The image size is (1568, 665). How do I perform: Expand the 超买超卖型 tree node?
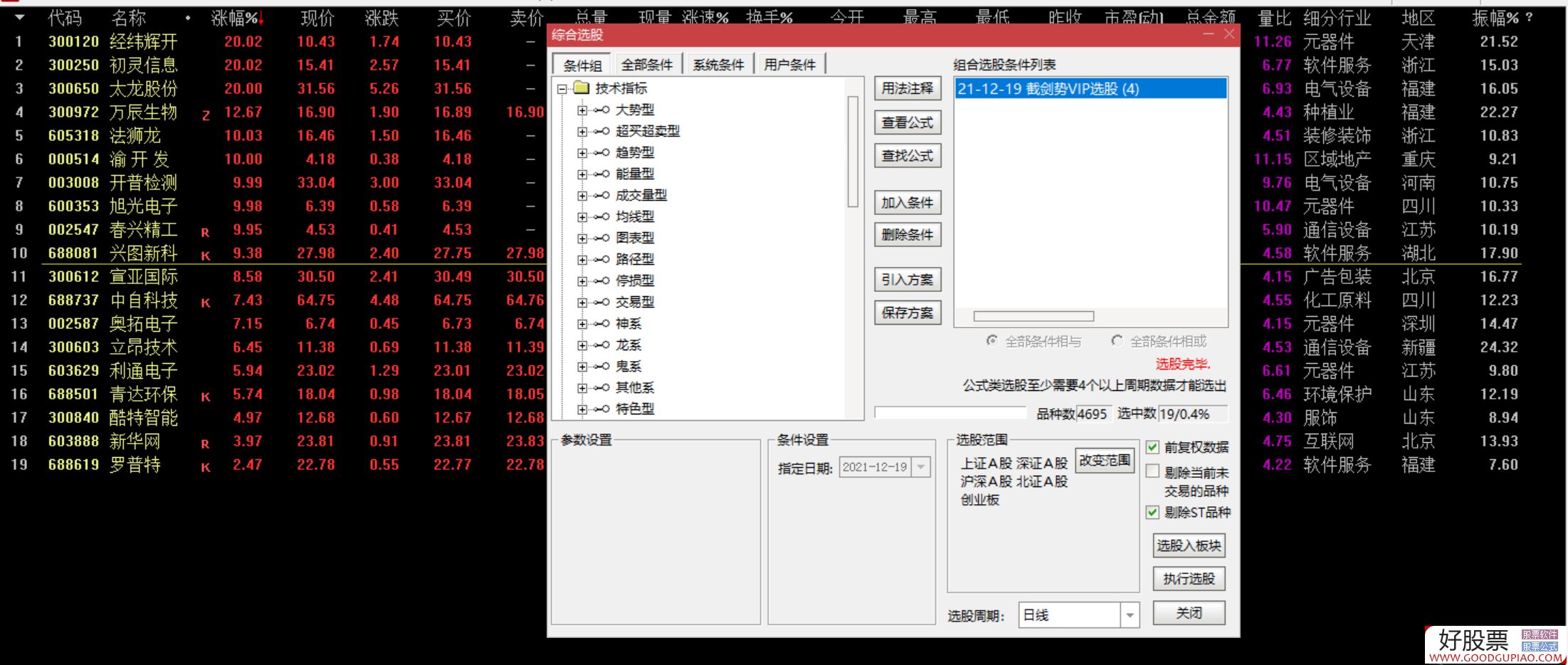582,132
